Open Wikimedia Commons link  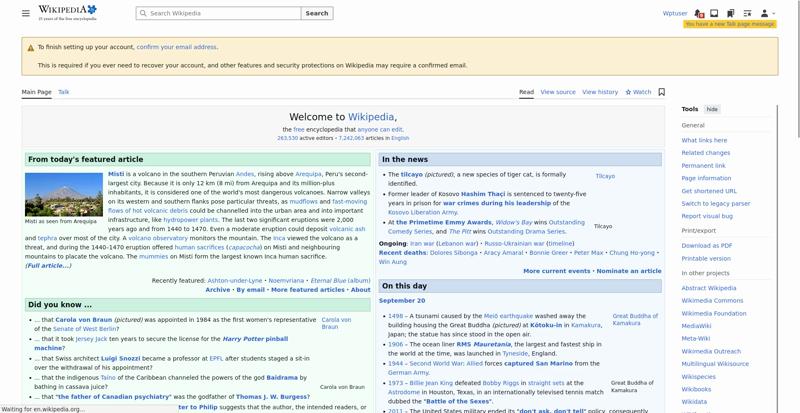click(712, 301)
